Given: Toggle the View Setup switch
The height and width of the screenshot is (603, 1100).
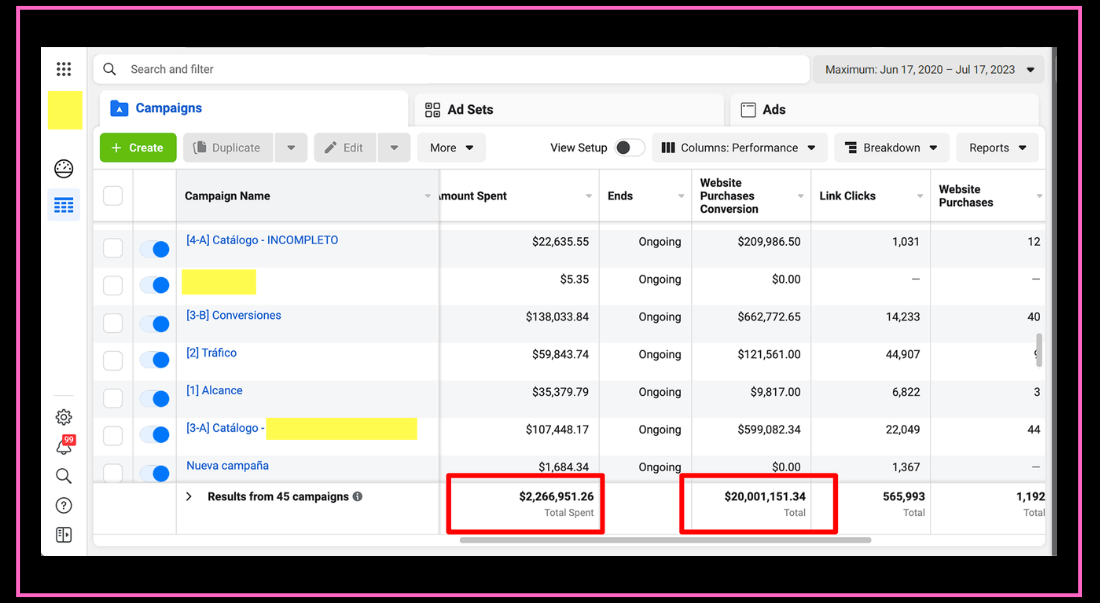Looking at the screenshot, I should coord(628,148).
